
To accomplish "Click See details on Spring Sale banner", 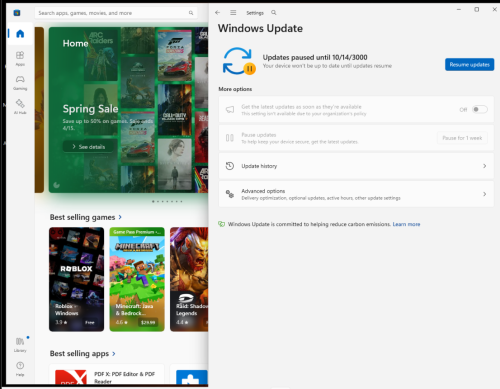I will [89, 147].
